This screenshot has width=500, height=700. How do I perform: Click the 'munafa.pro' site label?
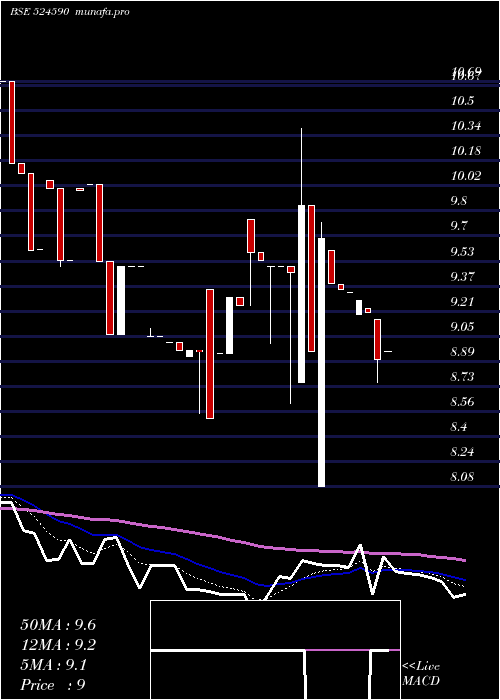(101, 12)
